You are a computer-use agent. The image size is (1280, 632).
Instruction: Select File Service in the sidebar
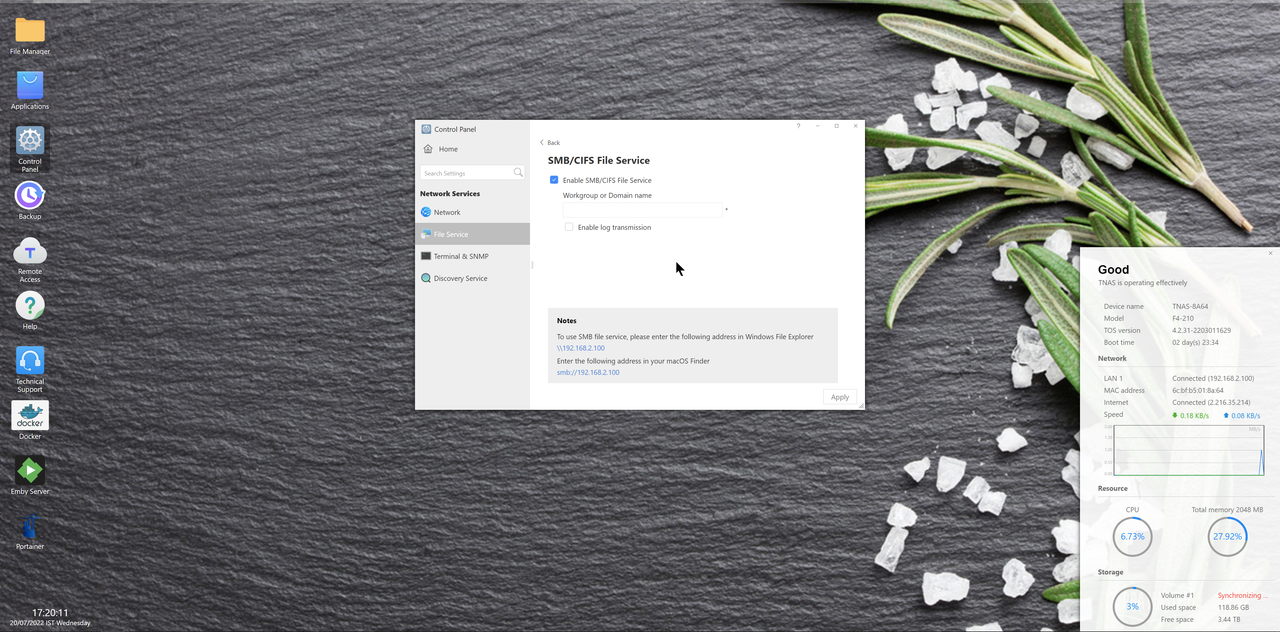point(472,234)
